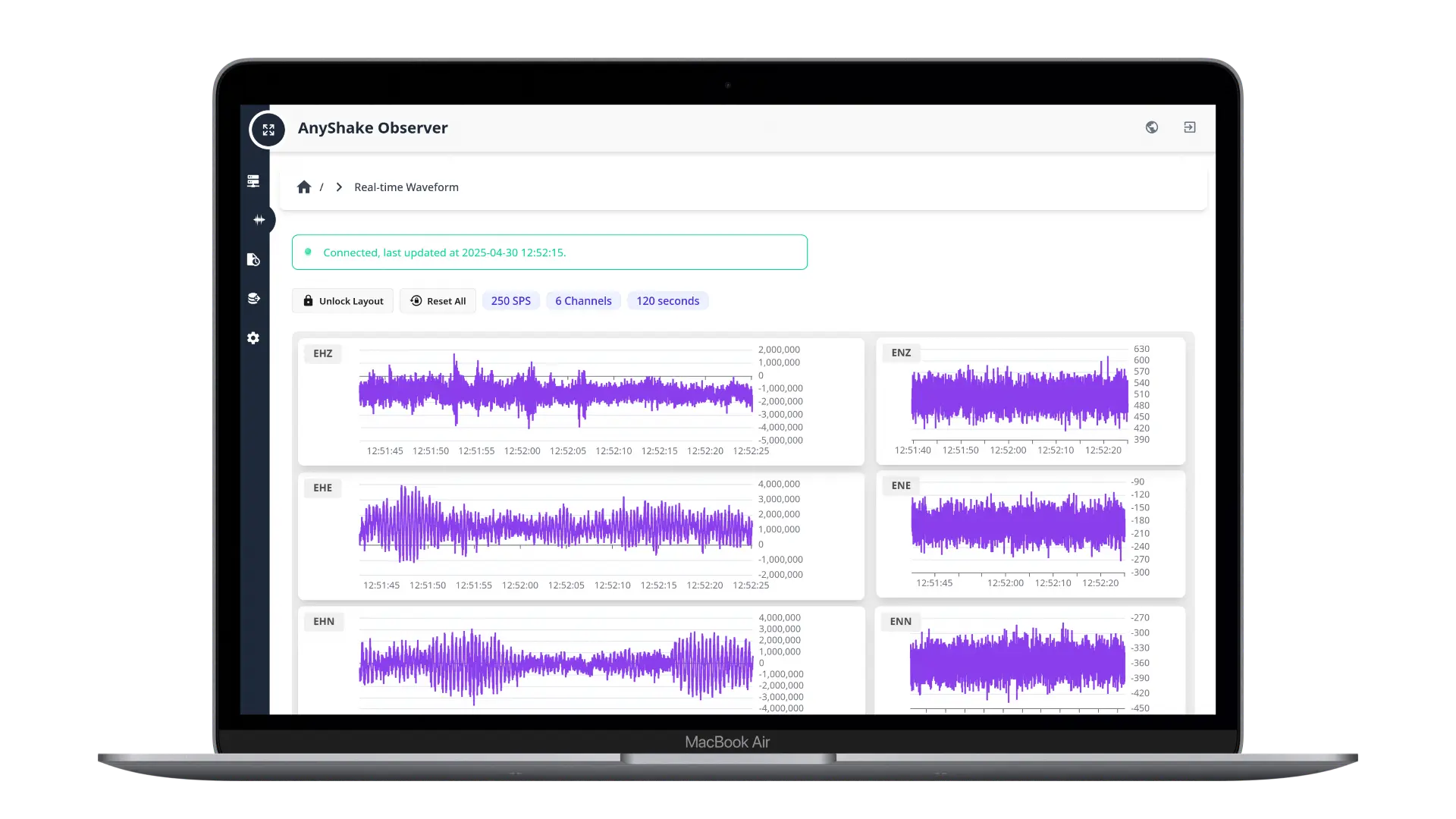Open the settings gear in sidebar

tap(253, 338)
